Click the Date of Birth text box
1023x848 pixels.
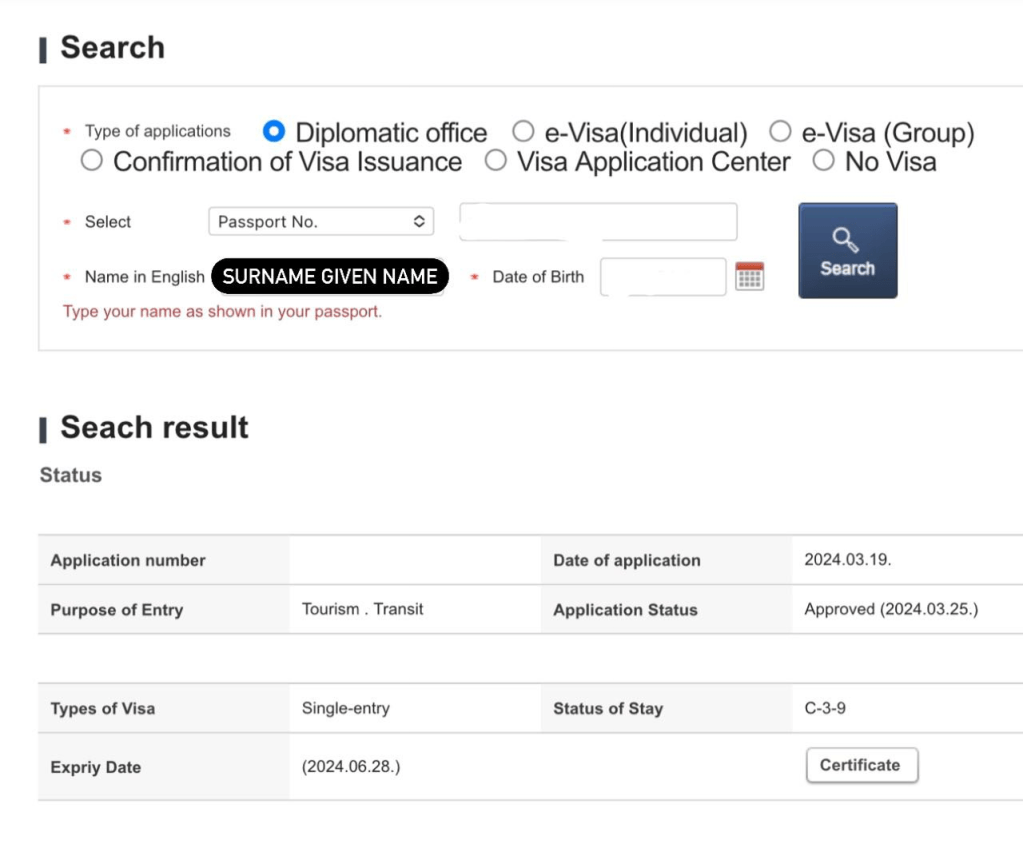click(662, 277)
